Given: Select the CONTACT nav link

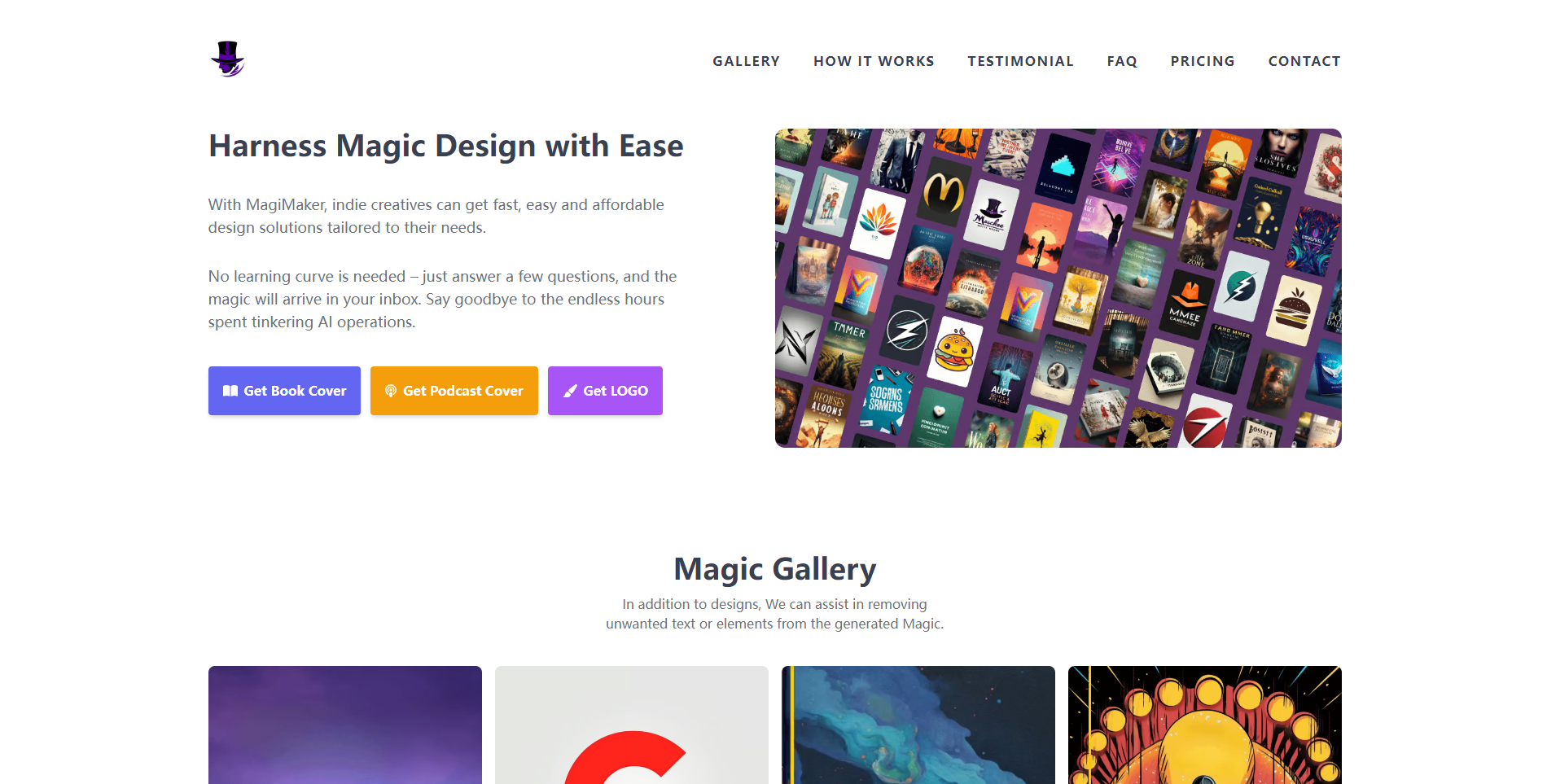Looking at the screenshot, I should [x=1304, y=61].
